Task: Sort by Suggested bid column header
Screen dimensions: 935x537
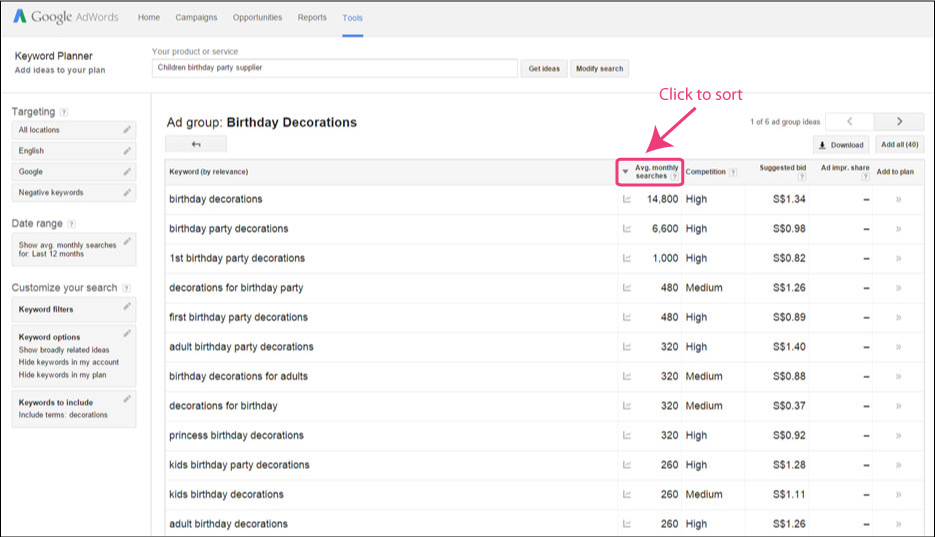Action: 782,168
